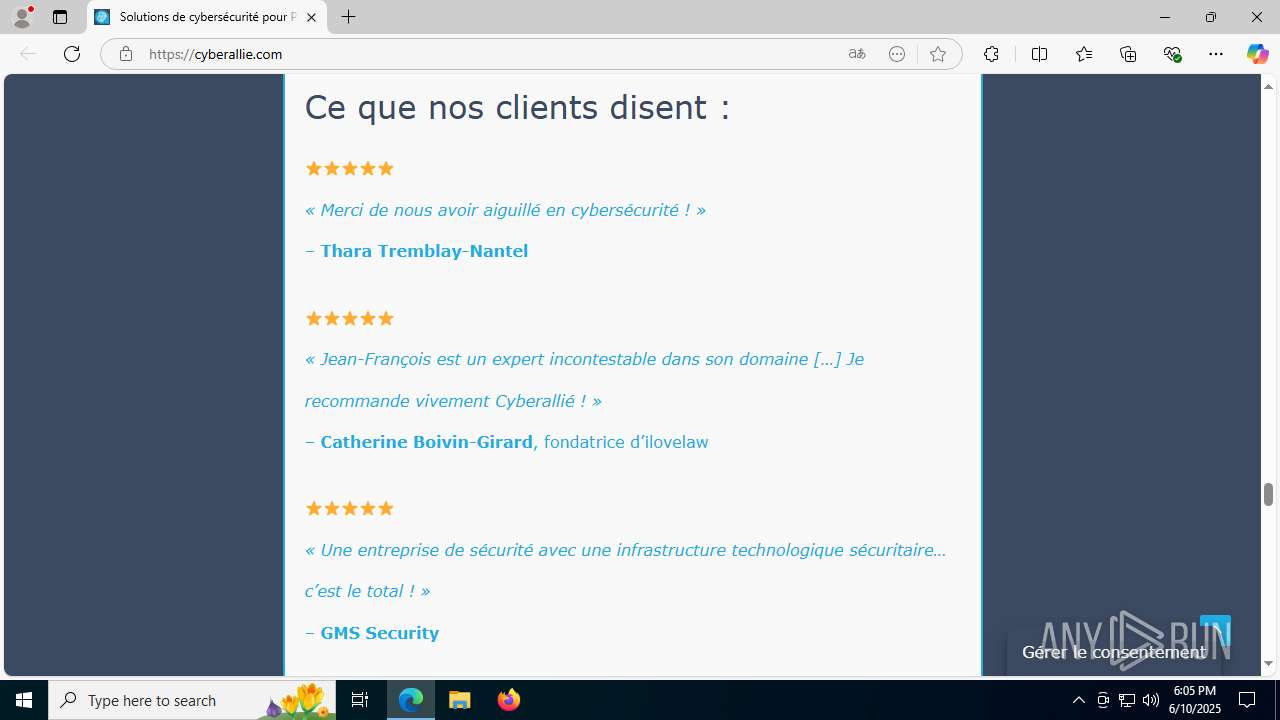Click the address bar URL field
The width and height of the screenshot is (1280, 720).
pos(490,54)
